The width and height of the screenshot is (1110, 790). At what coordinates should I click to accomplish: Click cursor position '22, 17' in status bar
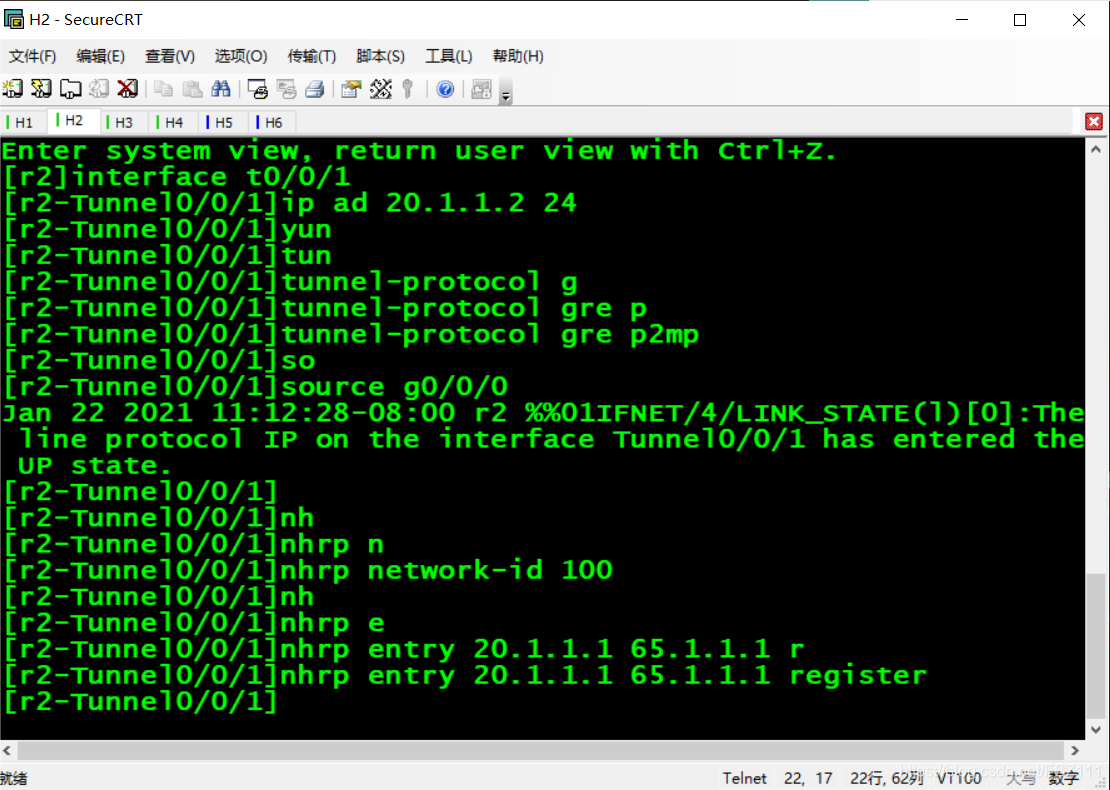pos(808,778)
